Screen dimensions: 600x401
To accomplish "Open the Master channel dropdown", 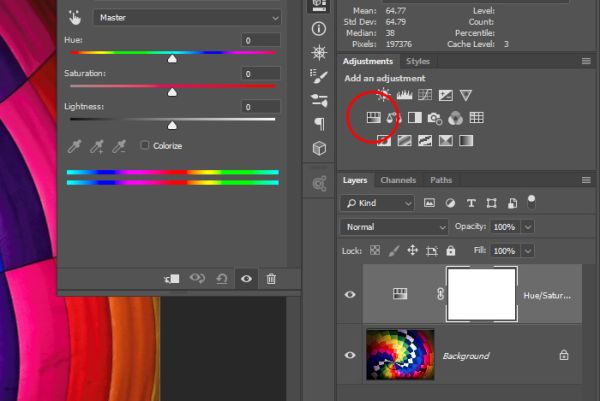I will point(187,18).
